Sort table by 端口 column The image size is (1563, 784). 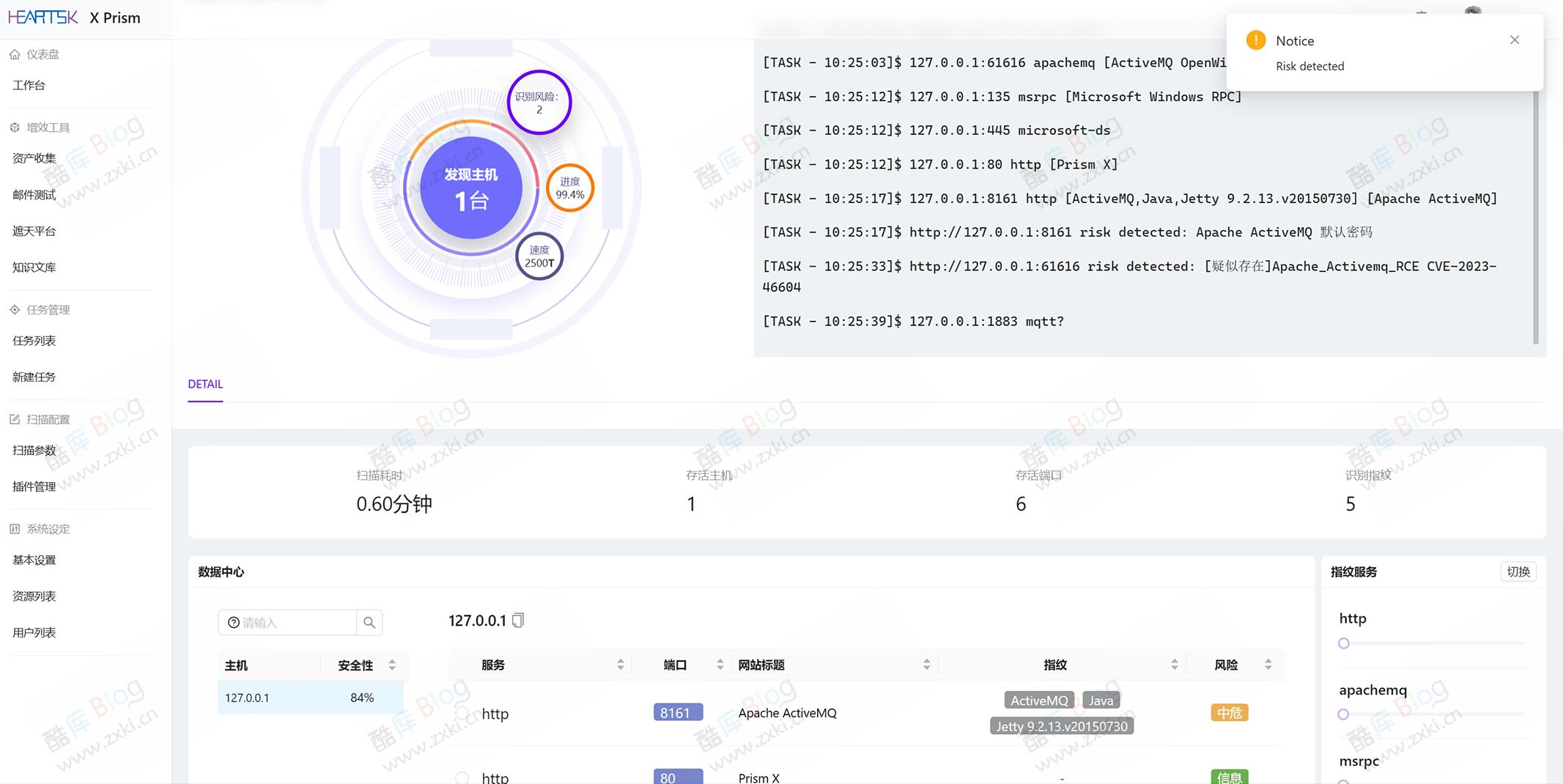(720, 665)
